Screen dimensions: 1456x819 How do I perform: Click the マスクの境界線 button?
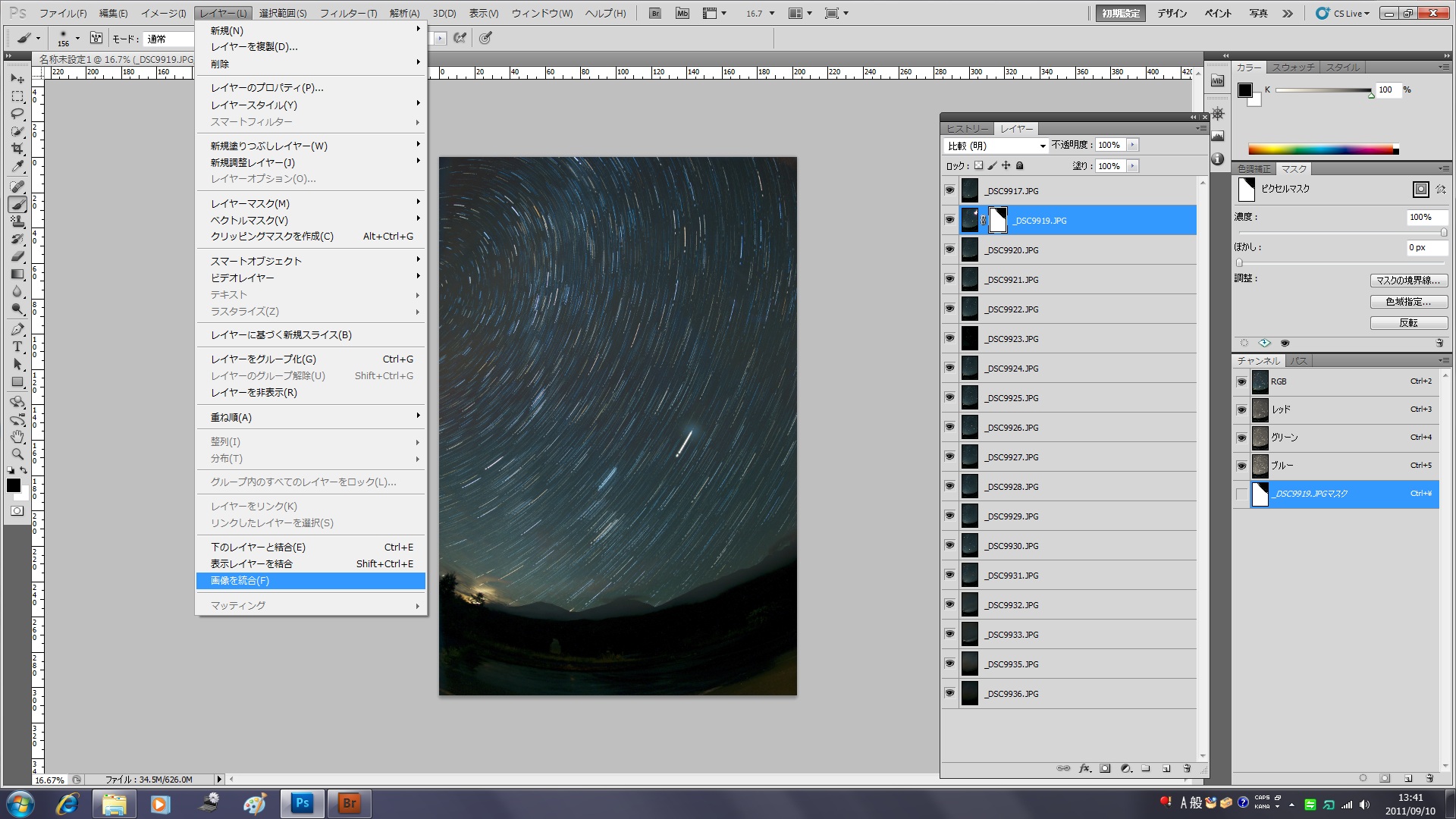1408,281
